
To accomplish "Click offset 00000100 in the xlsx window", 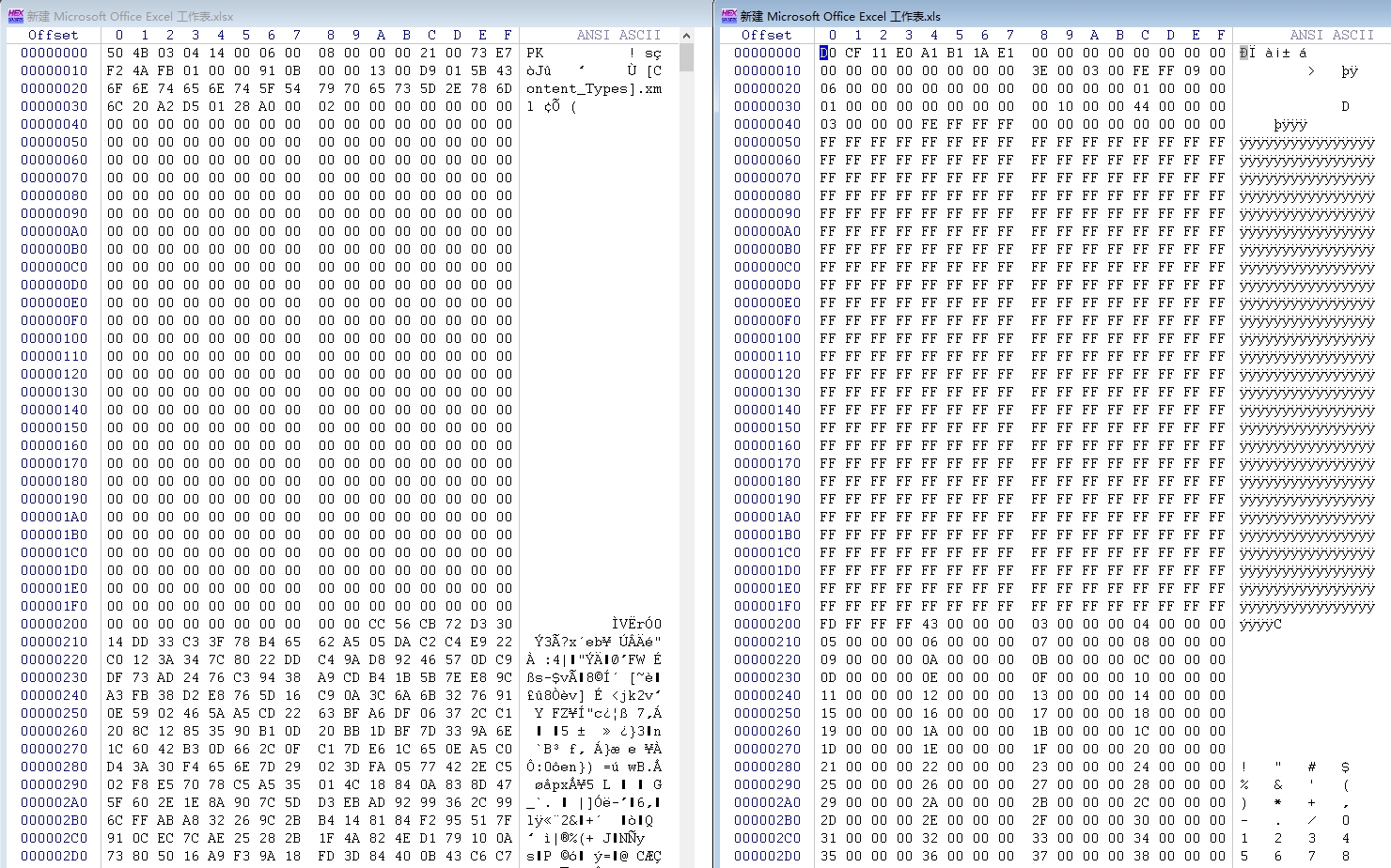I will (x=54, y=338).
